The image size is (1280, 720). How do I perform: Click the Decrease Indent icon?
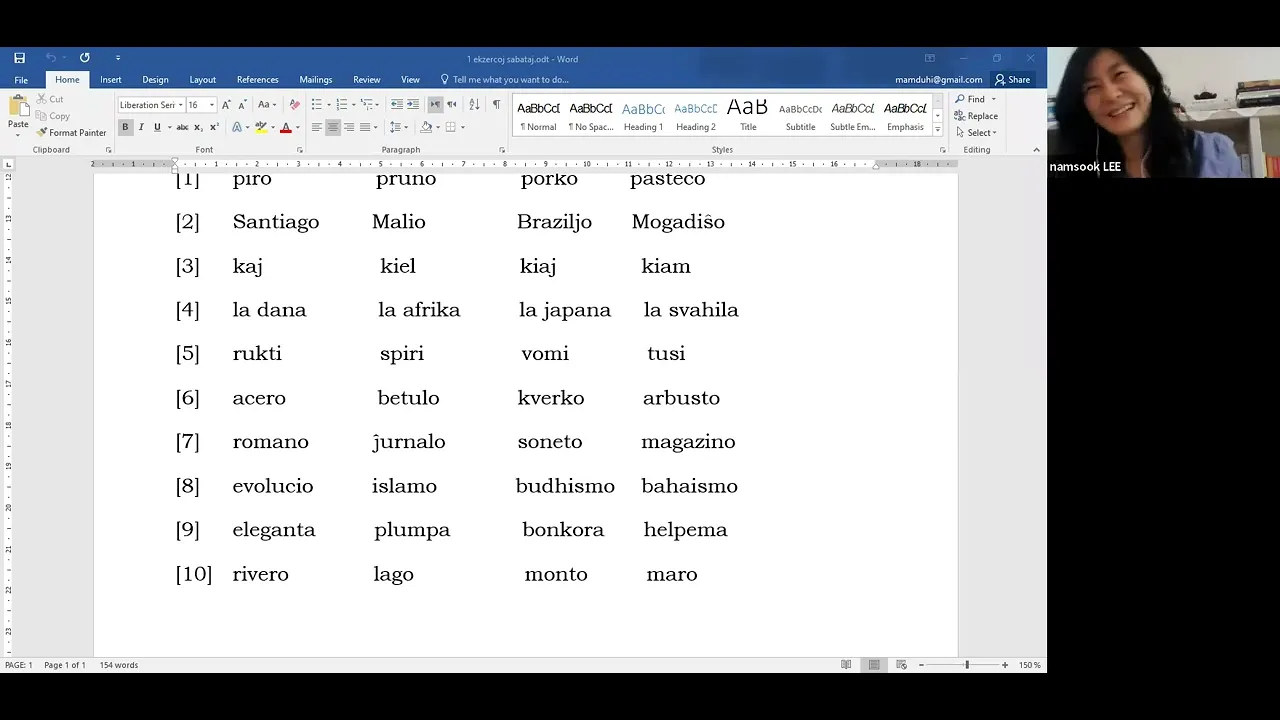[x=397, y=104]
